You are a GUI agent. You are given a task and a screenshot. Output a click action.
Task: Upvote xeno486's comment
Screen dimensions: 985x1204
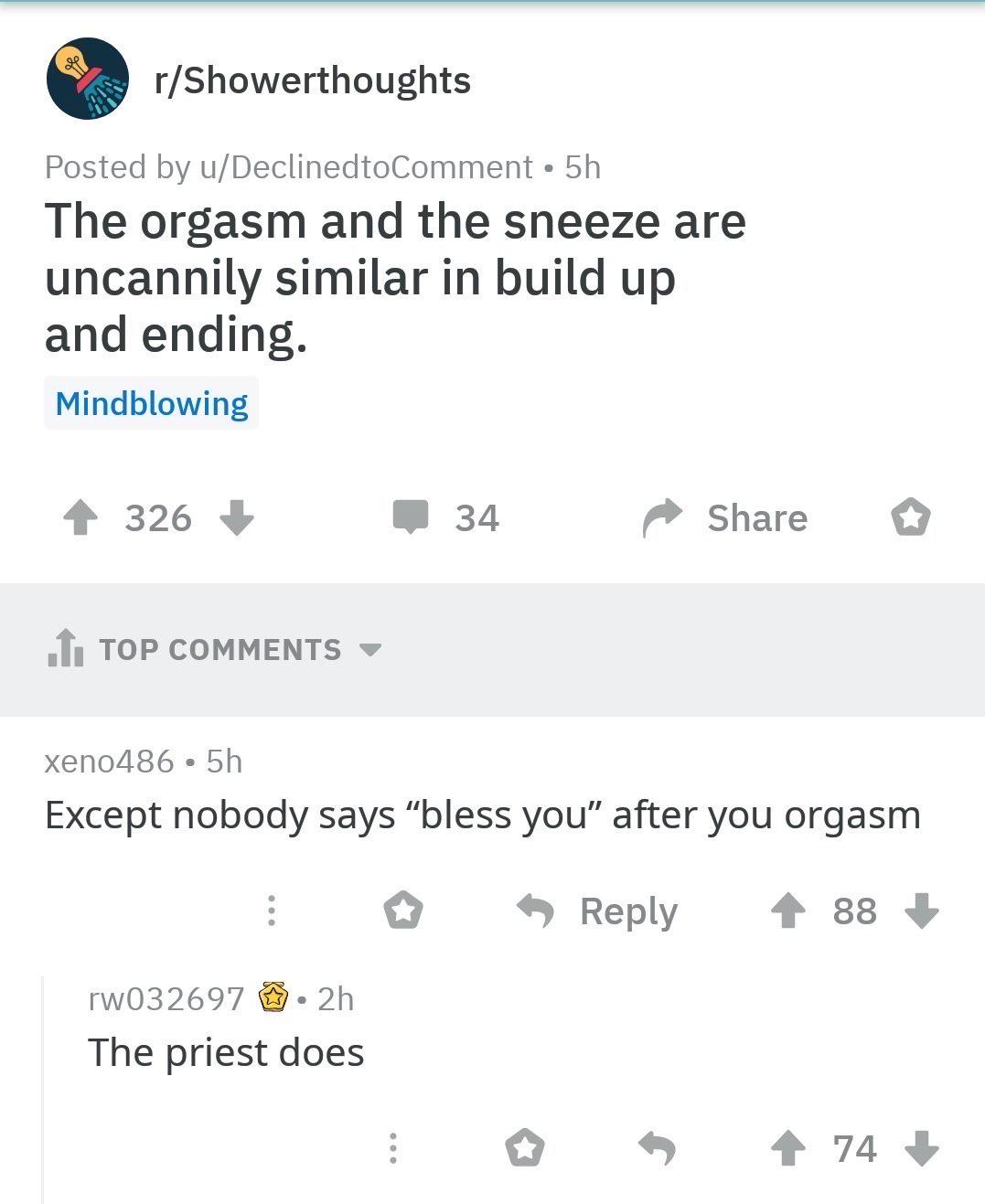coord(788,911)
